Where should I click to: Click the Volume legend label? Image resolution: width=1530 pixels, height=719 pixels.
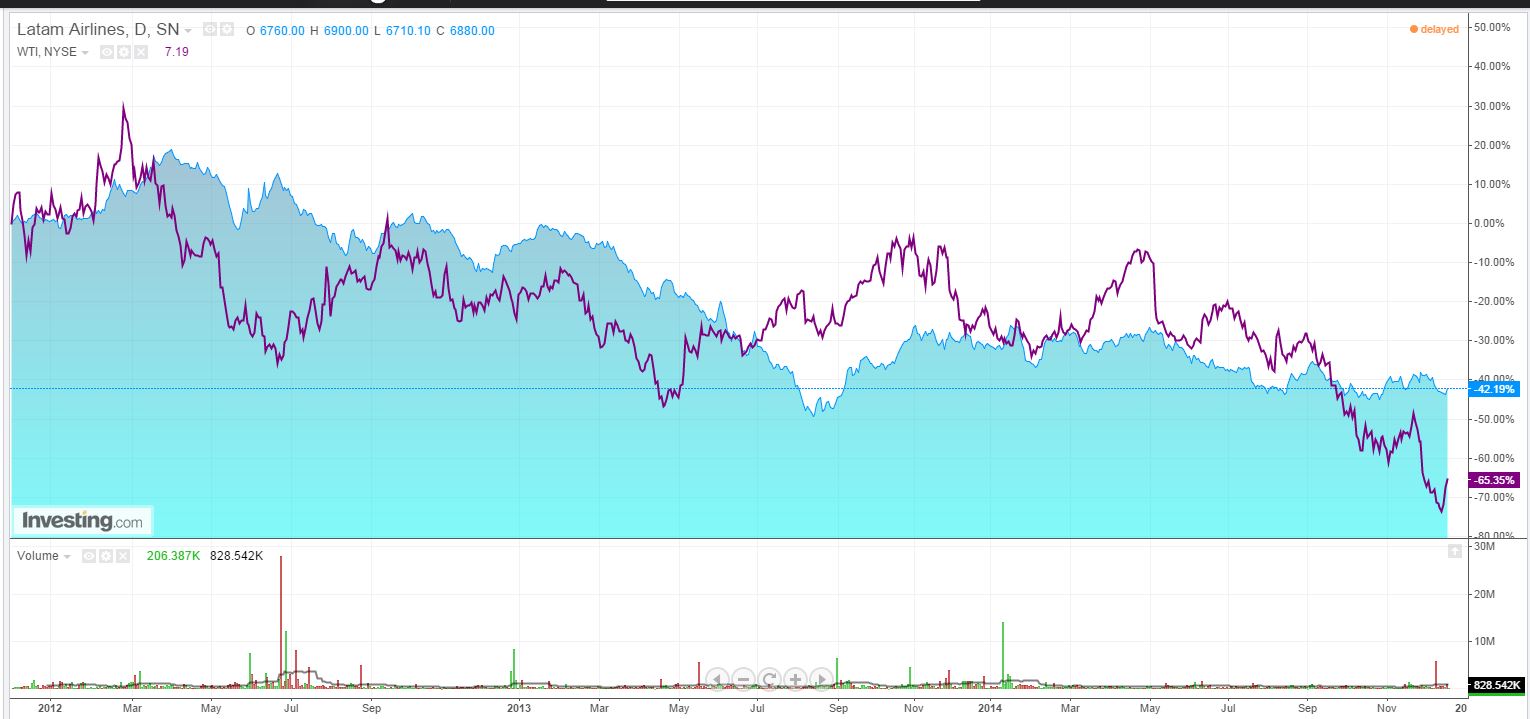pos(38,556)
